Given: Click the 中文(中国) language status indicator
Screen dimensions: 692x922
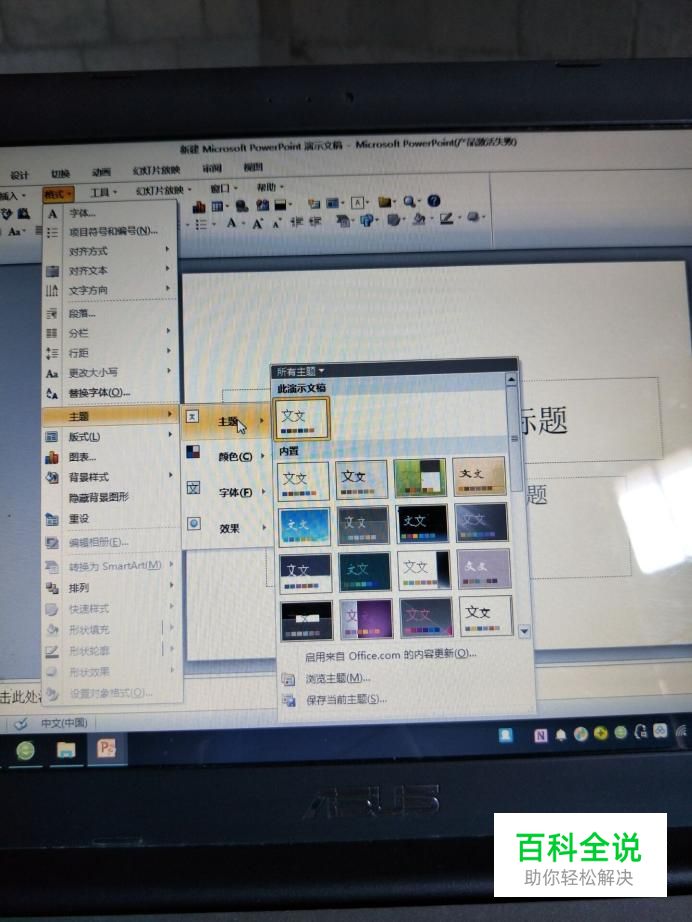Looking at the screenshot, I should 63,723.
